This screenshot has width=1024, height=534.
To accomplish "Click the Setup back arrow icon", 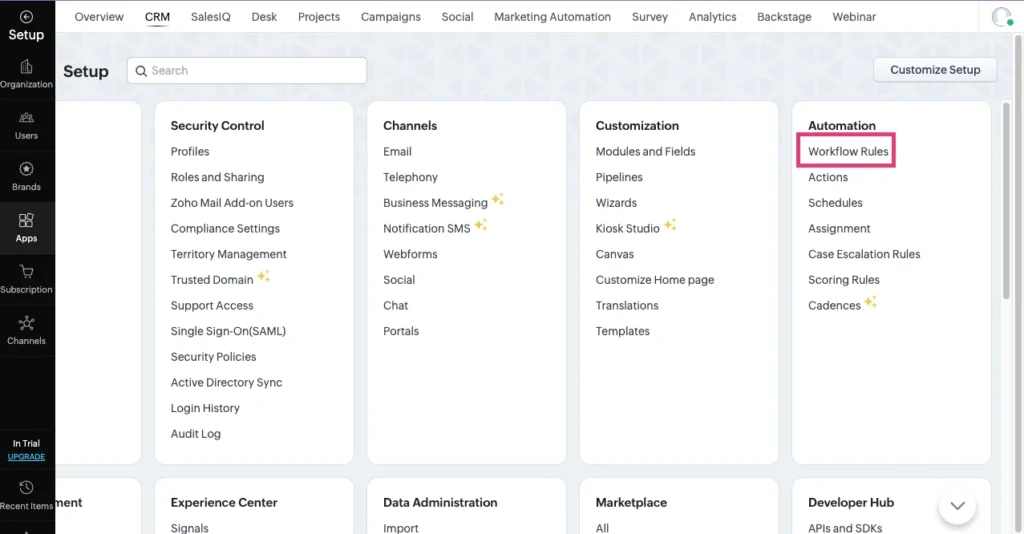I will [x=26, y=17].
